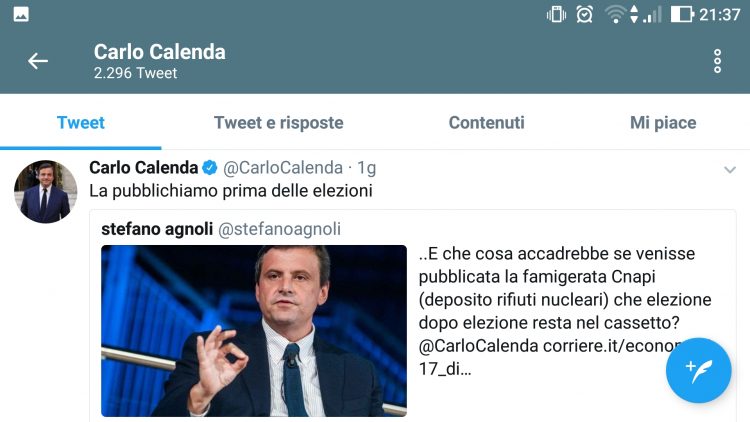Image resolution: width=750 pixels, height=422 pixels.
Task: View the quoted tweet's photo
Action: (x=254, y=330)
